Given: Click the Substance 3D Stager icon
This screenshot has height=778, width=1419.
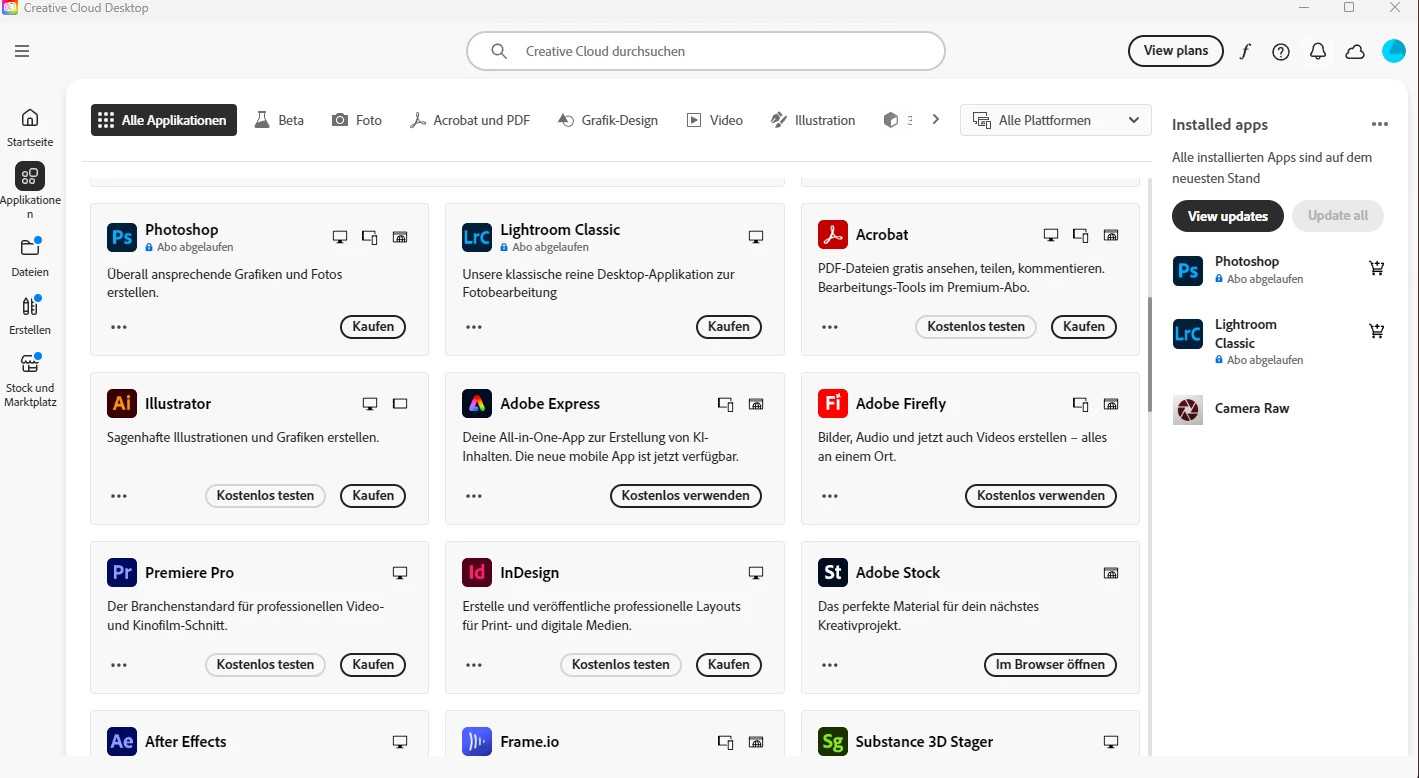Looking at the screenshot, I should point(833,741).
